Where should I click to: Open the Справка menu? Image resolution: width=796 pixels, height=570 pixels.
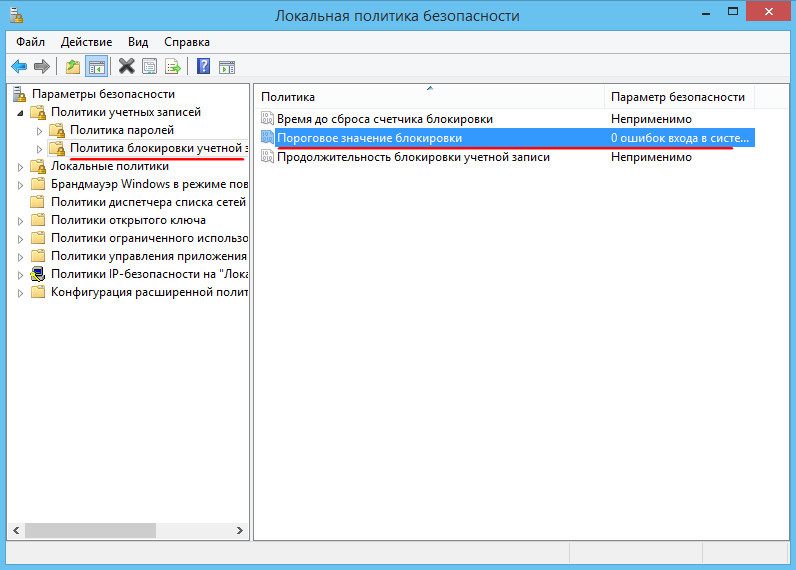pos(187,42)
